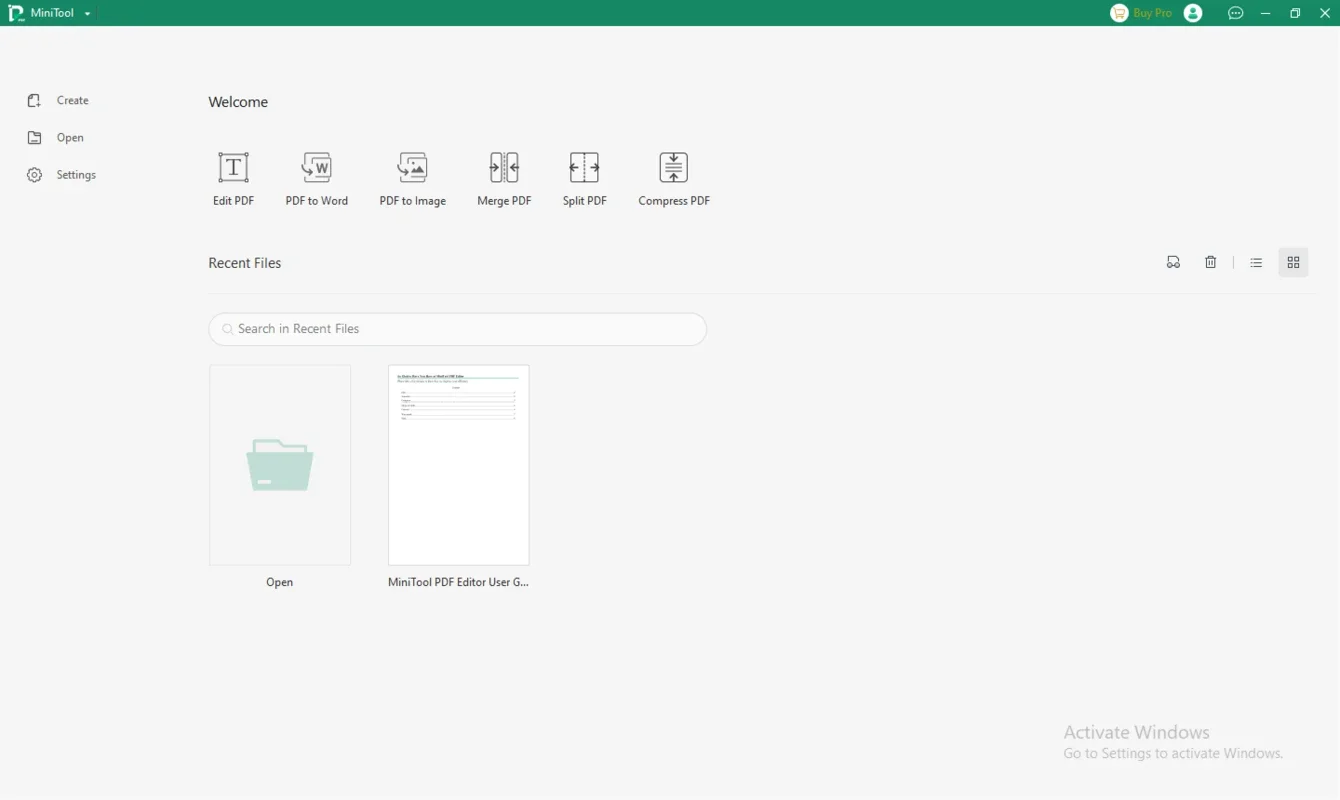Screen dimensions: 1340x800
Task: Close the MiniTool window
Action: click(1325, 13)
